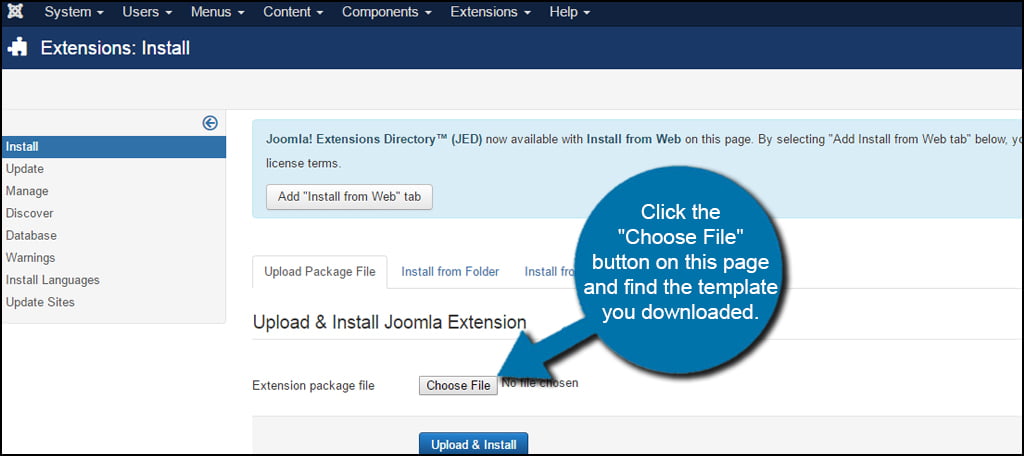Open the Menus dropdown
Screen dimensions: 1024x456
point(217,12)
